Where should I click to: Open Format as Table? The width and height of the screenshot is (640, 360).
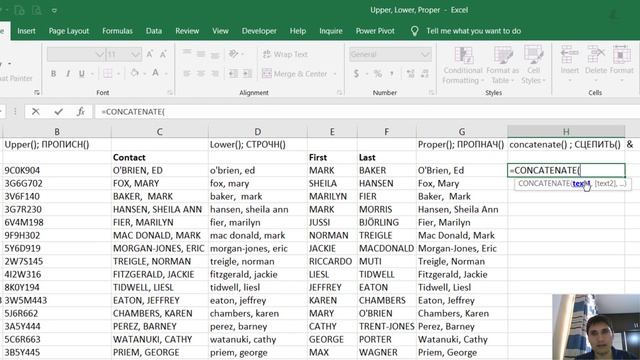click(502, 65)
